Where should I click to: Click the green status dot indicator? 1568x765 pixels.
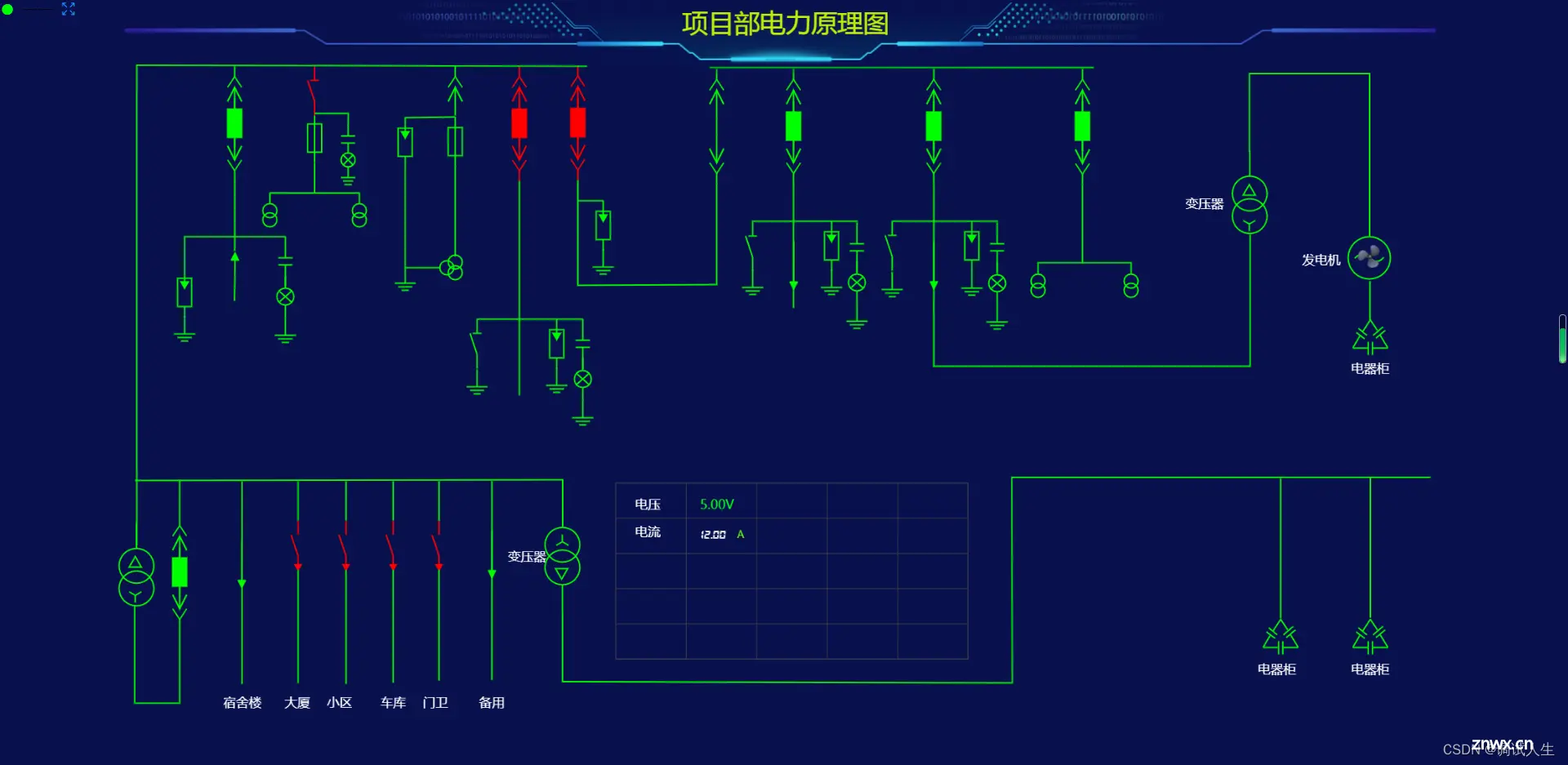7,9
